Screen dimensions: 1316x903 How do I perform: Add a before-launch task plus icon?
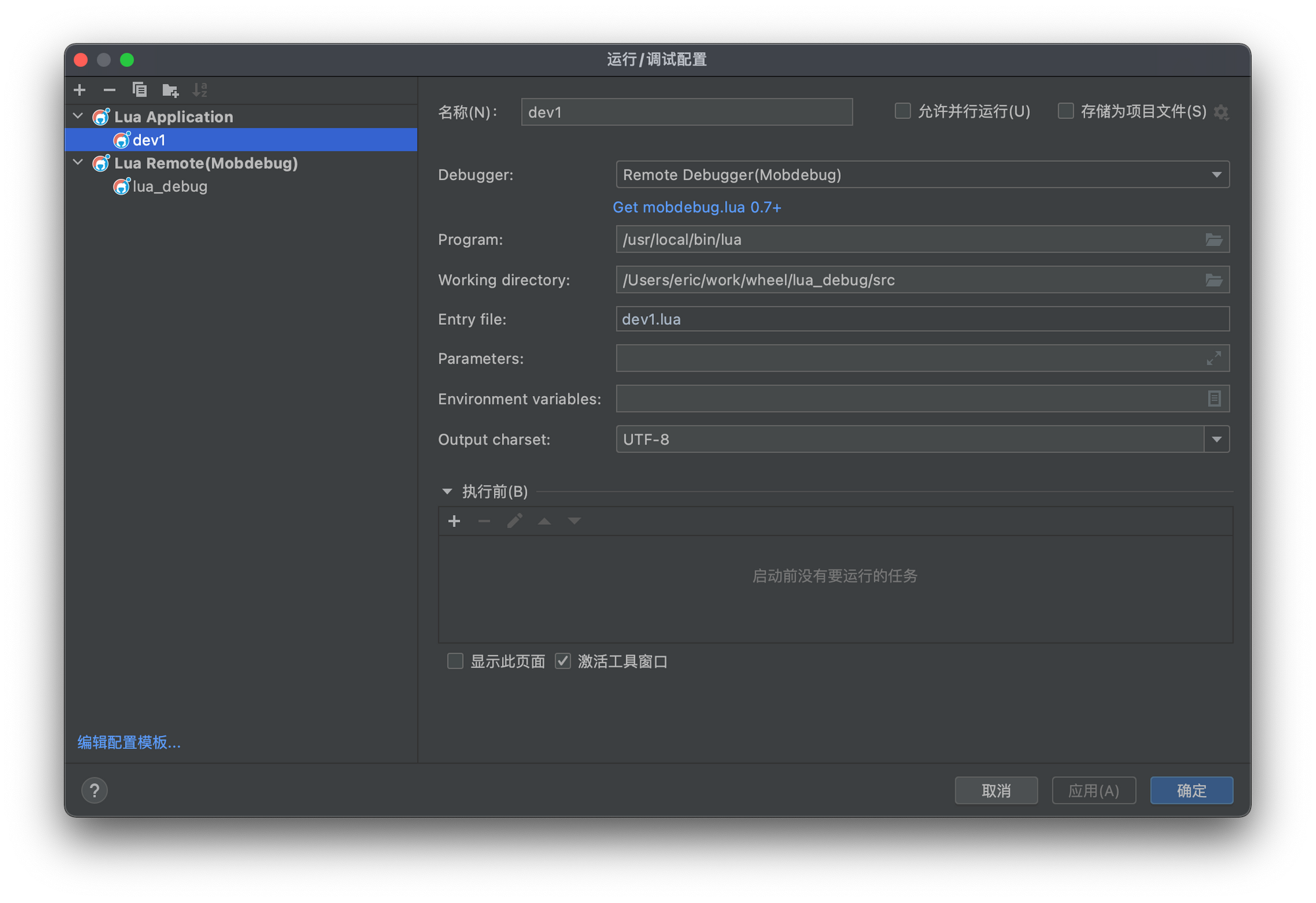pyautogui.click(x=454, y=522)
